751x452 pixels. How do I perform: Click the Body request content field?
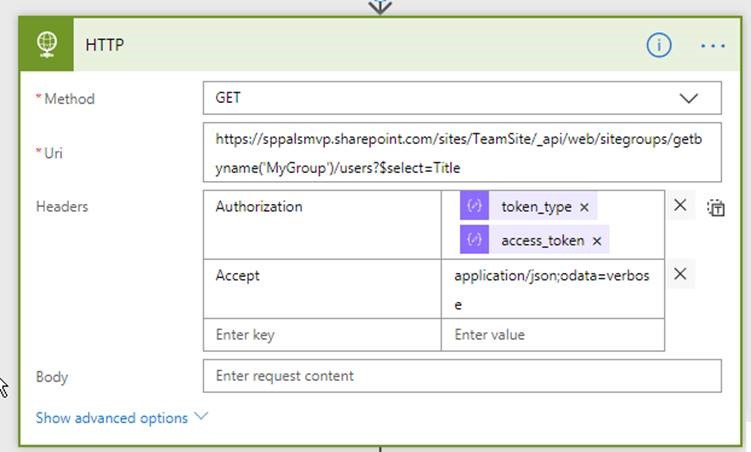(x=462, y=376)
